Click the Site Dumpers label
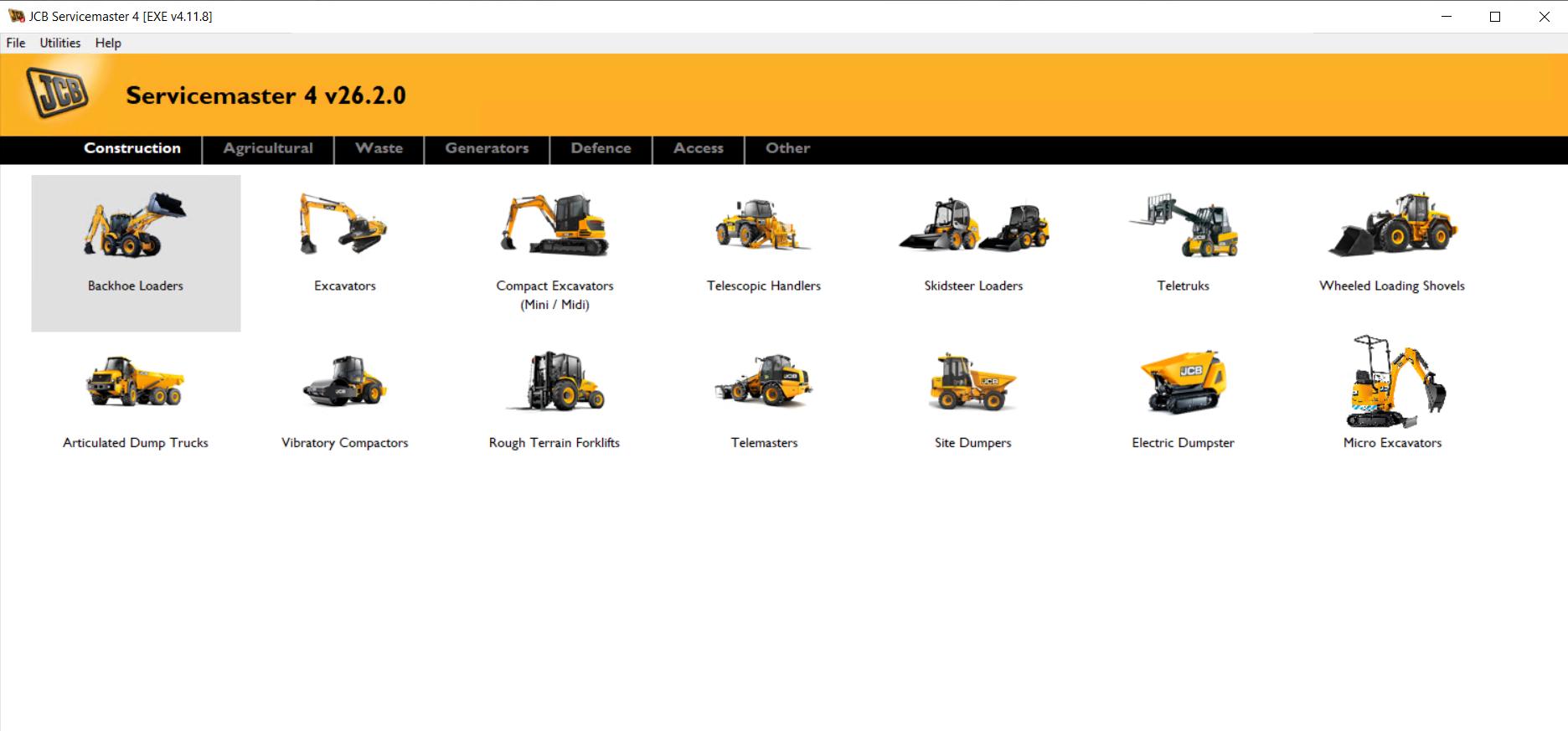The width and height of the screenshot is (1568, 731). point(972,443)
